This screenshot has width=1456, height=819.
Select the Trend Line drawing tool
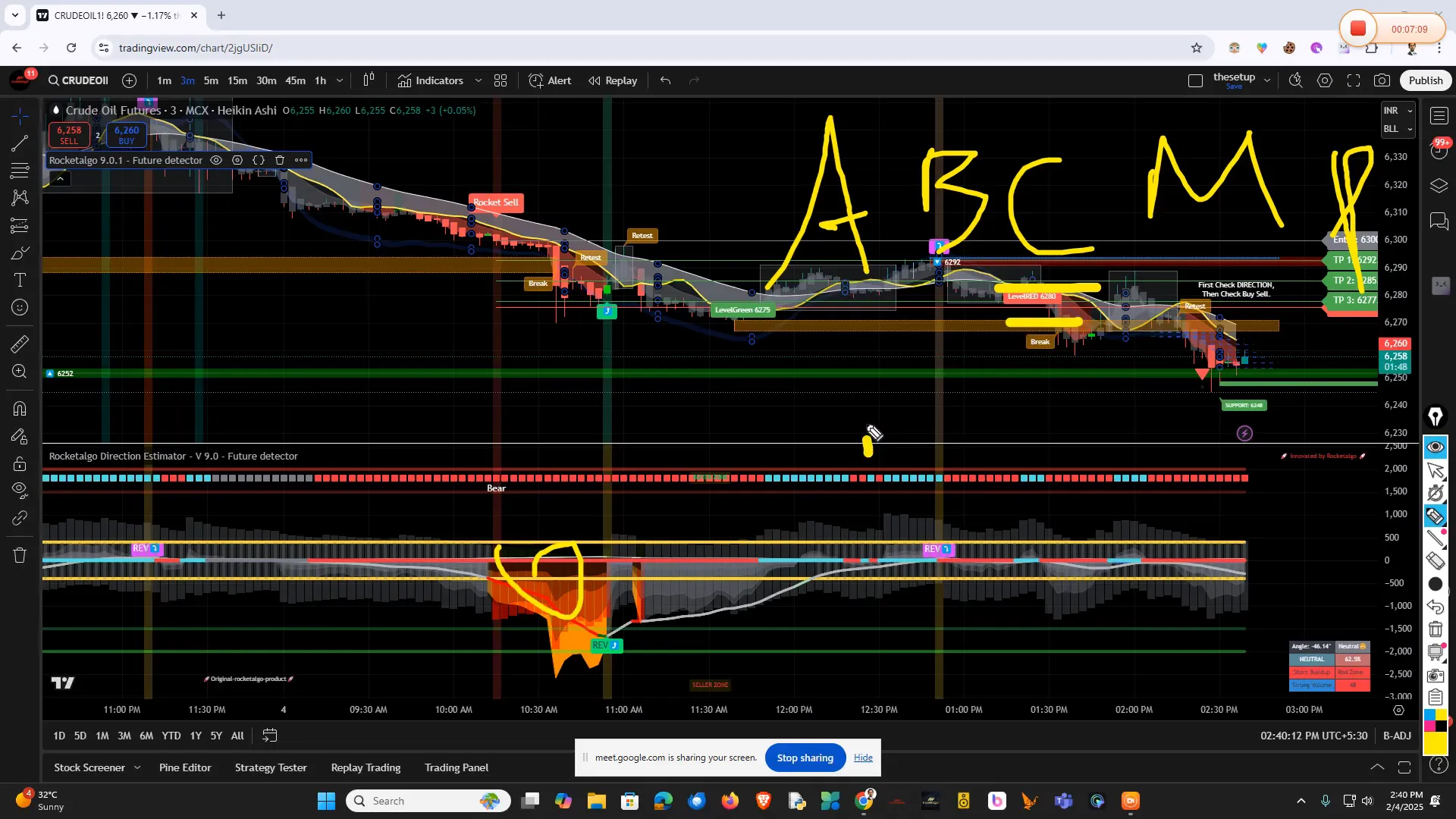[x=20, y=143]
